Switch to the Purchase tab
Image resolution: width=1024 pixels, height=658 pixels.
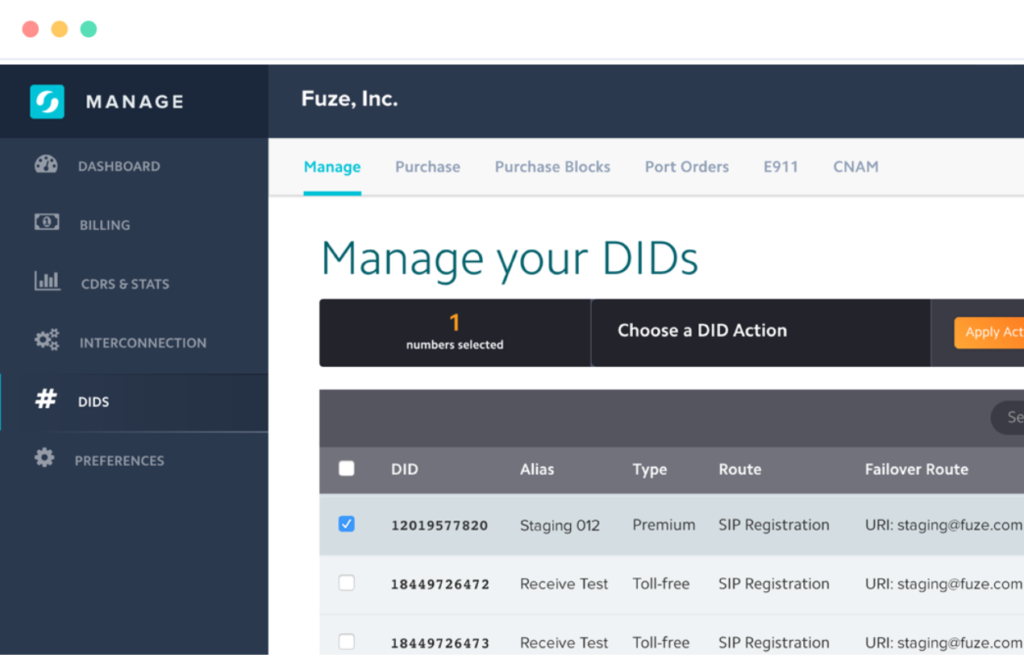[x=427, y=166]
